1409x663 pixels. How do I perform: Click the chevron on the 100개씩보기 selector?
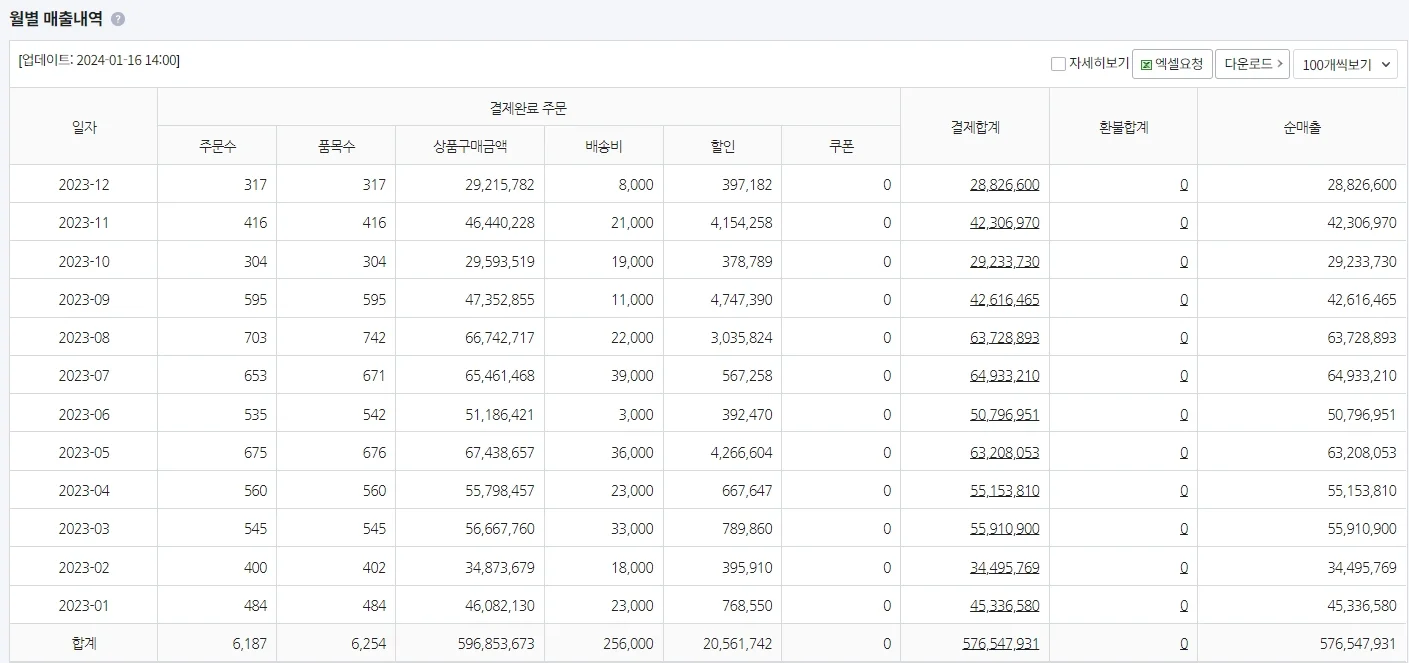coord(1388,63)
